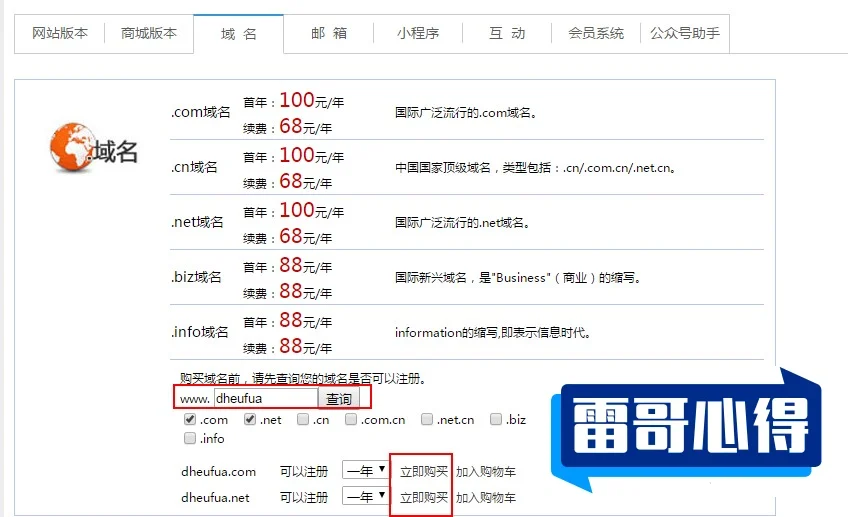Click the 购买域名前 instruction text
This screenshot has height=517, width=848.
(x=303, y=378)
